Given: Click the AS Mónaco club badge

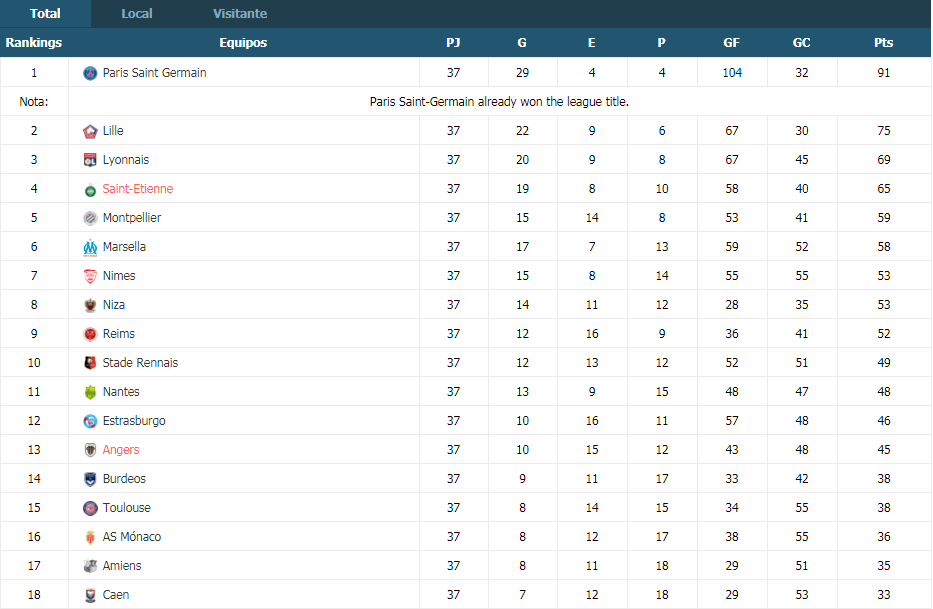Looking at the screenshot, I should [x=90, y=538].
